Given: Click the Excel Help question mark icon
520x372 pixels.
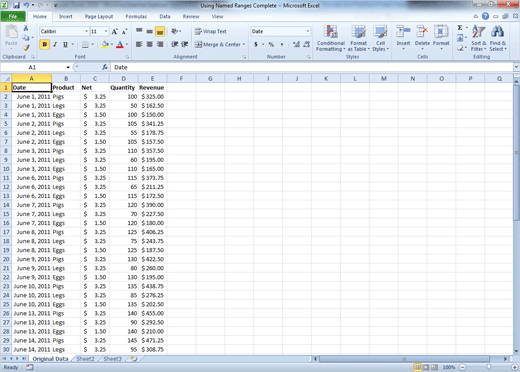Looking at the screenshot, I should [485, 16].
